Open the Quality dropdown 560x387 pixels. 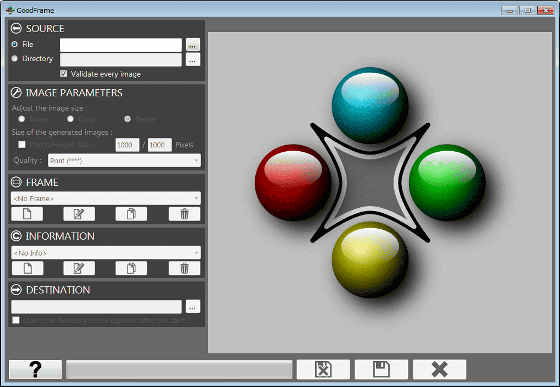(124, 161)
